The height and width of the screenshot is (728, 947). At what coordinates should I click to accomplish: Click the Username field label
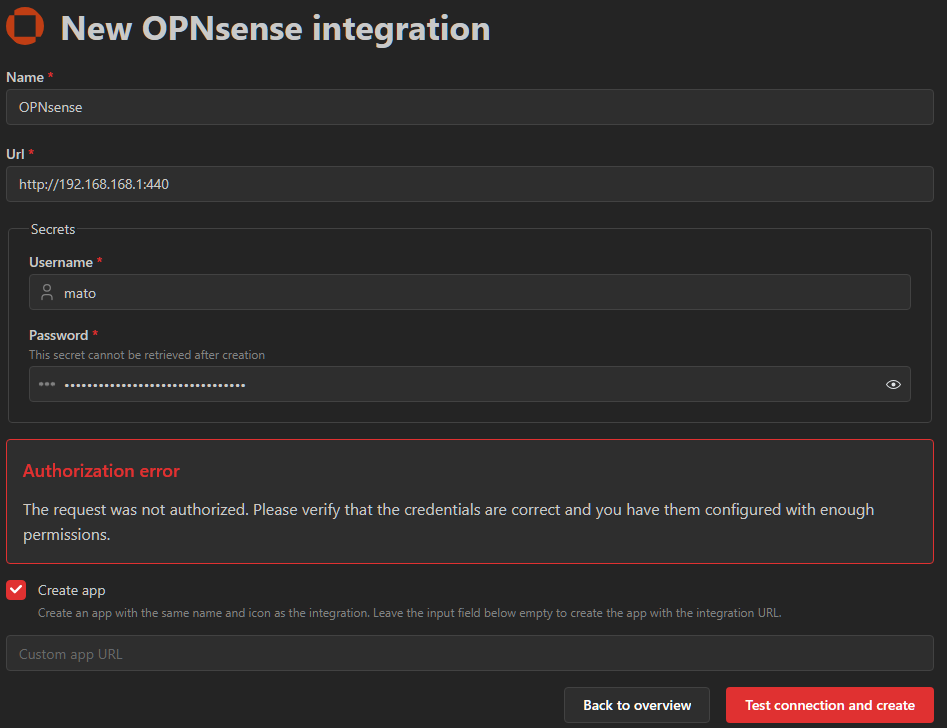[61, 262]
